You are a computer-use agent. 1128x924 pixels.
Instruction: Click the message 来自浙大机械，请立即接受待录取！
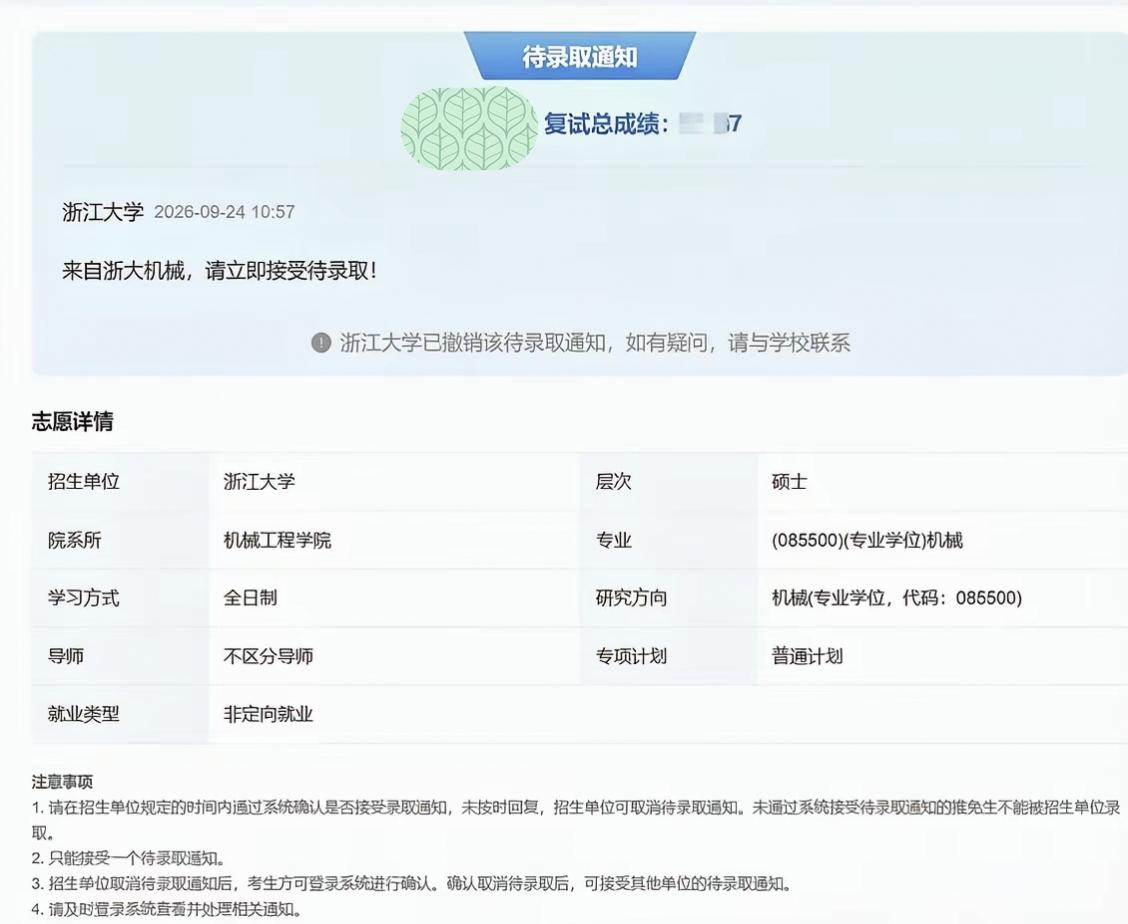point(219,271)
